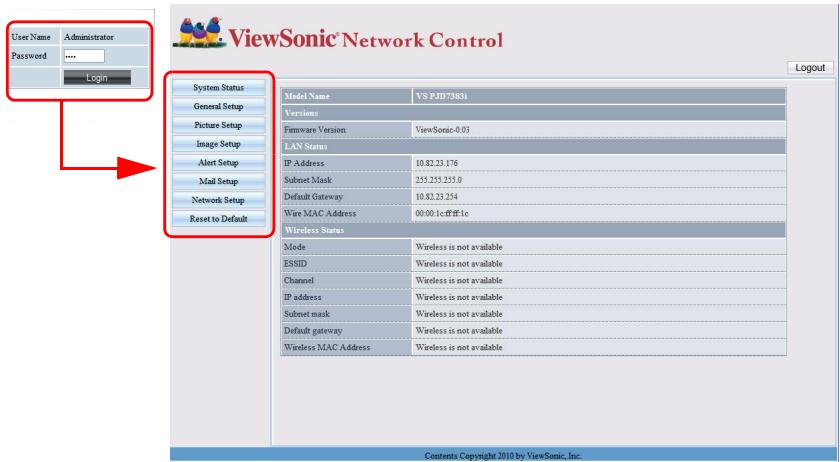The height and width of the screenshot is (462, 840).
Task: Select the model name VS PJD7383i
Action: 442,96
